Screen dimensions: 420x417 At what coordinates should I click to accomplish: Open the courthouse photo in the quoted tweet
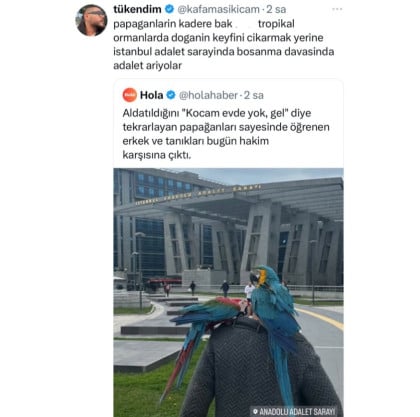pyautogui.click(x=228, y=292)
